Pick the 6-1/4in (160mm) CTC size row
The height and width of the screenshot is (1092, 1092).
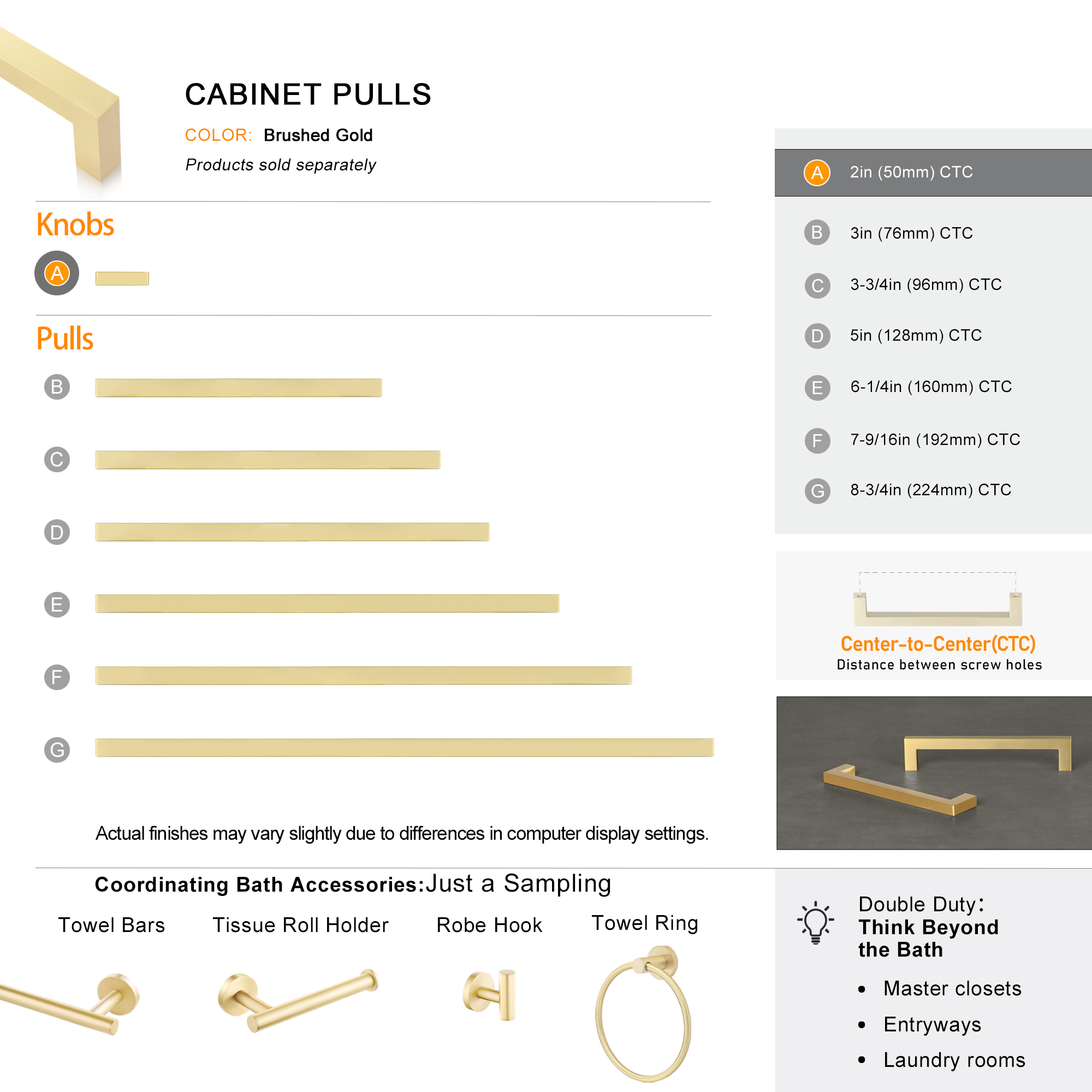933,387
